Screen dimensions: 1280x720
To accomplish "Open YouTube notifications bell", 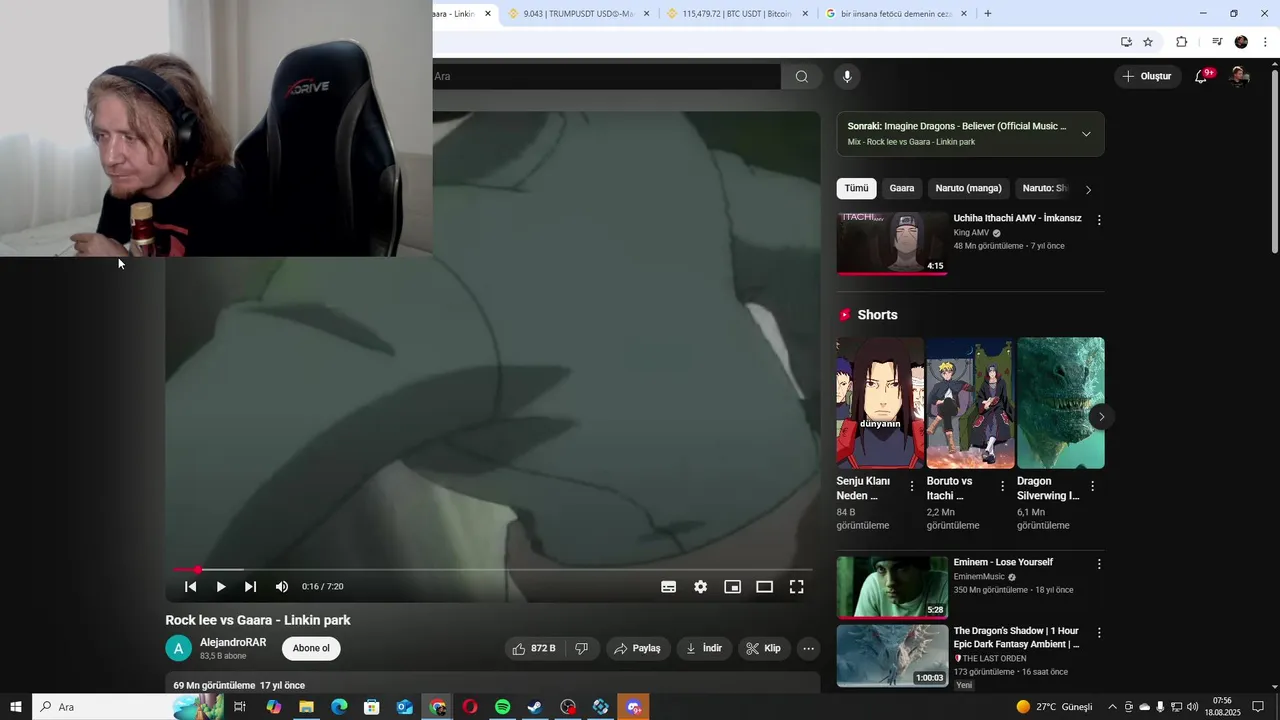I will tap(1202, 76).
